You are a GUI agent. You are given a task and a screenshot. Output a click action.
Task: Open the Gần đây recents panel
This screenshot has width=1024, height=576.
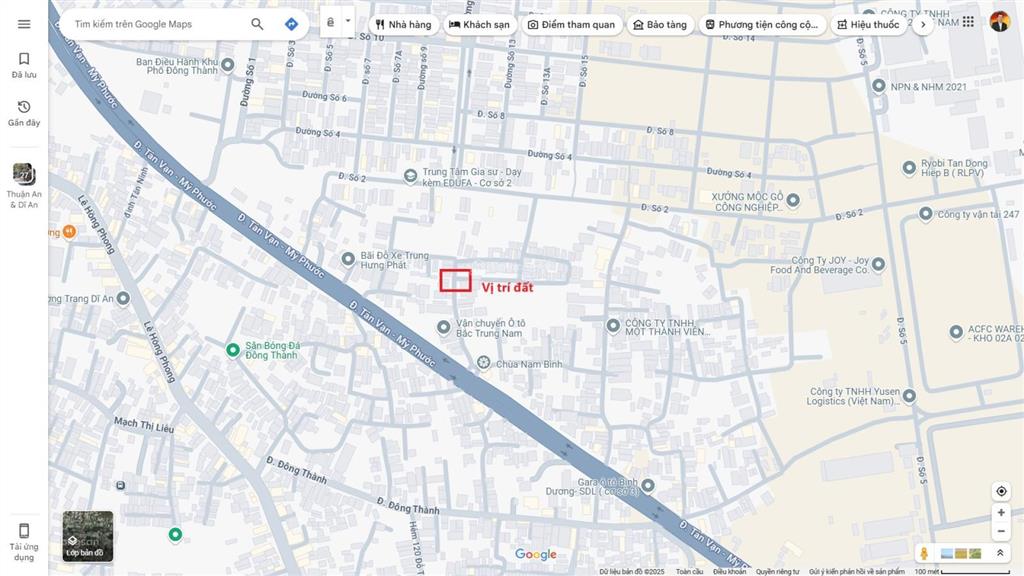(24, 113)
